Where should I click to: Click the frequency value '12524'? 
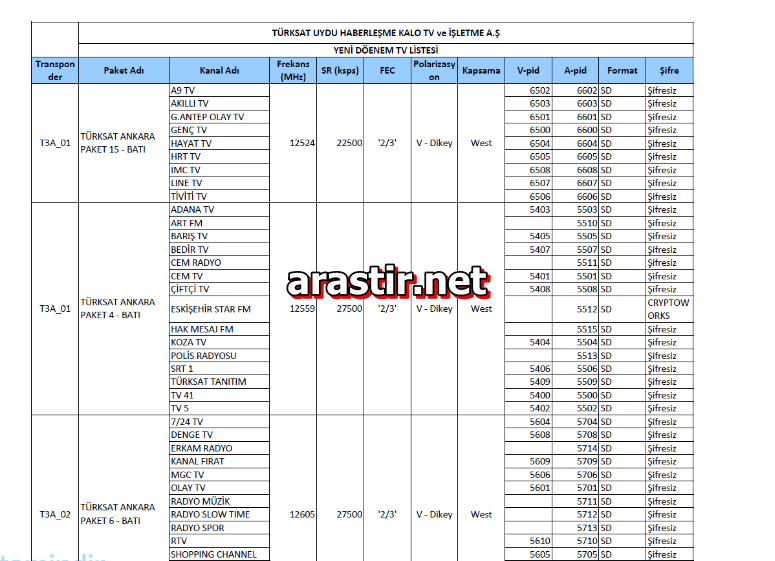[302, 143]
